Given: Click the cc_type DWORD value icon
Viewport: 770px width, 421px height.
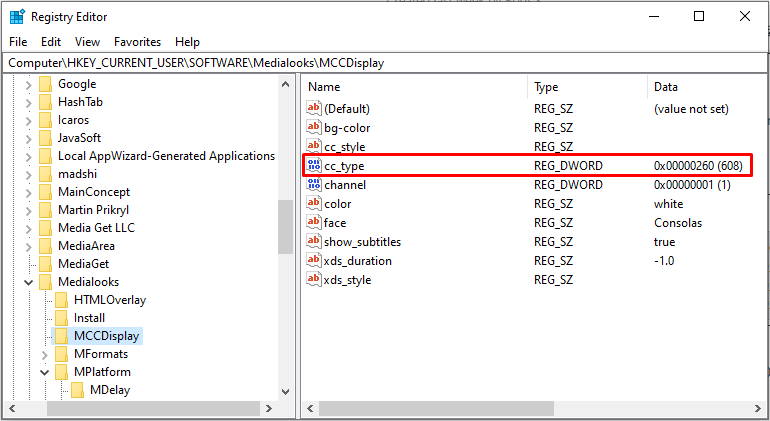Looking at the screenshot, I should (313, 166).
